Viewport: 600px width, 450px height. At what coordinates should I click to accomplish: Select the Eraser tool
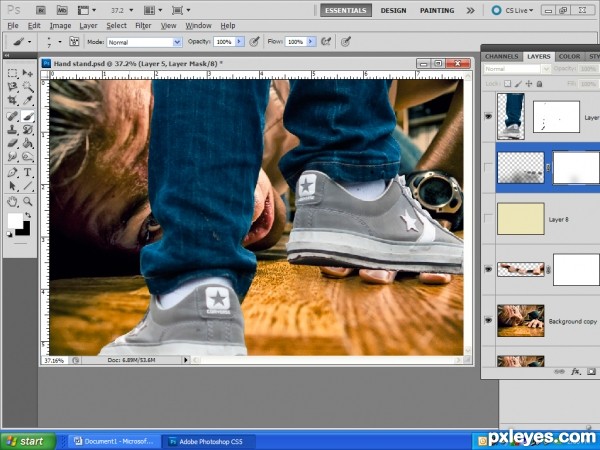[13, 143]
